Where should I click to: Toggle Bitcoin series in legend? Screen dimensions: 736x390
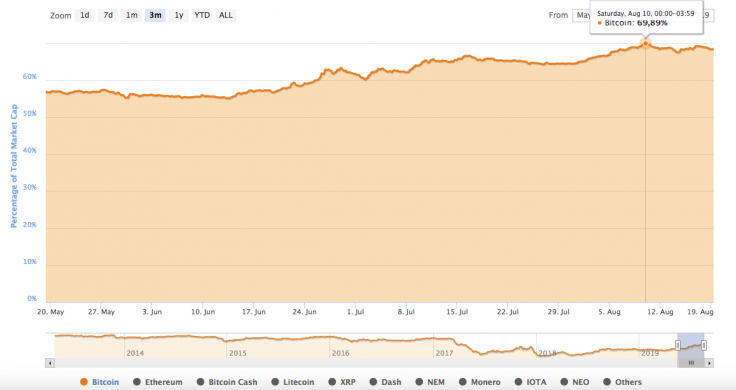point(100,382)
